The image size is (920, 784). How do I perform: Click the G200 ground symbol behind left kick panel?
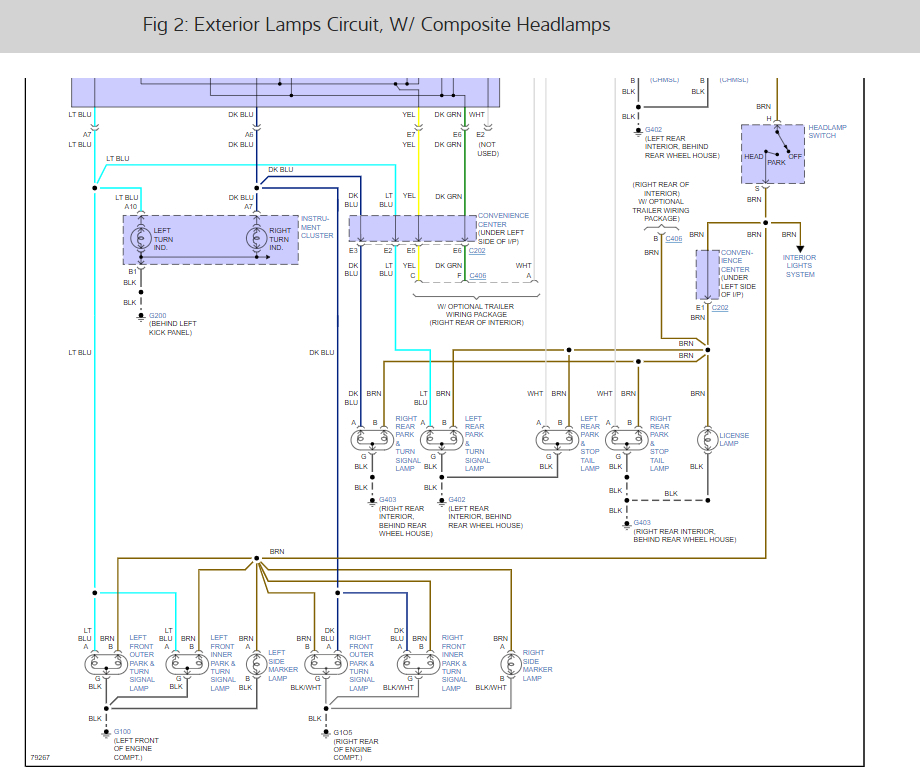(x=141, y=317)
